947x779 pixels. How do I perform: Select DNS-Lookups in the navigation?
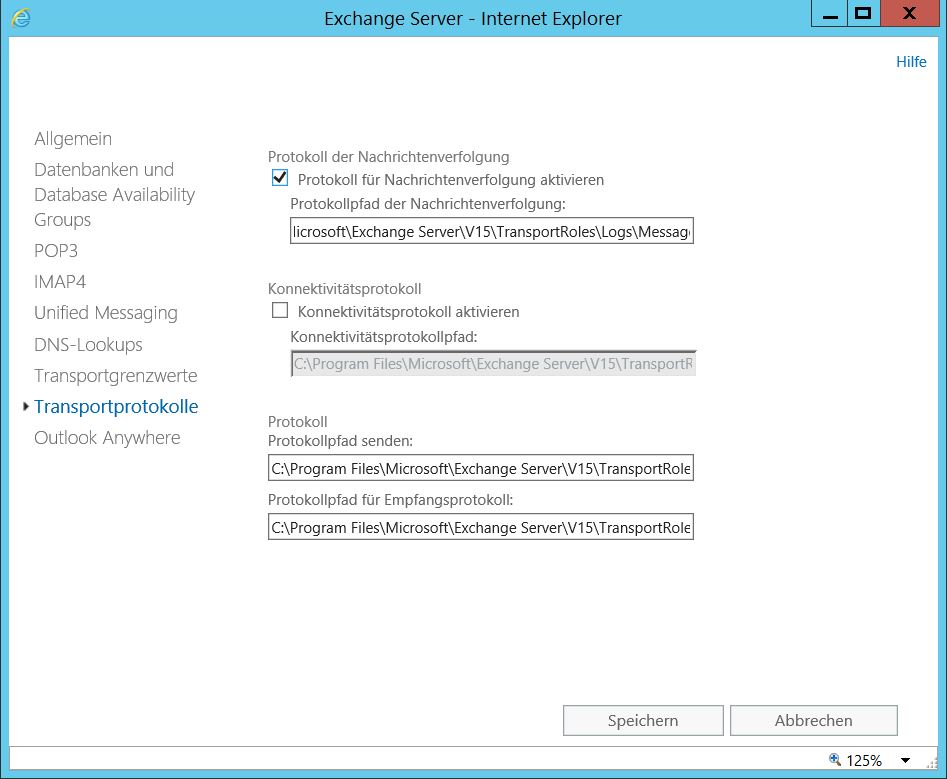pyautogui.click(x=88, y=344)
